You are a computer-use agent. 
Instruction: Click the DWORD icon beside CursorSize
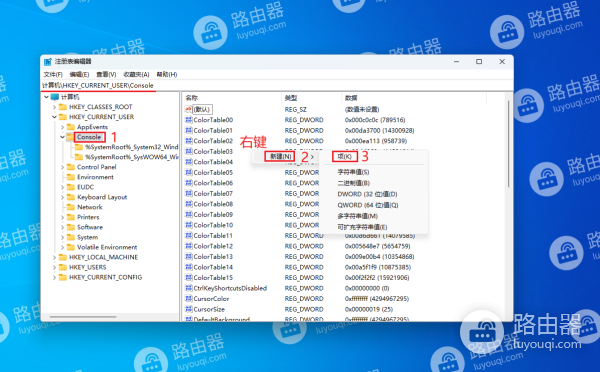click(x=188, y=309)
